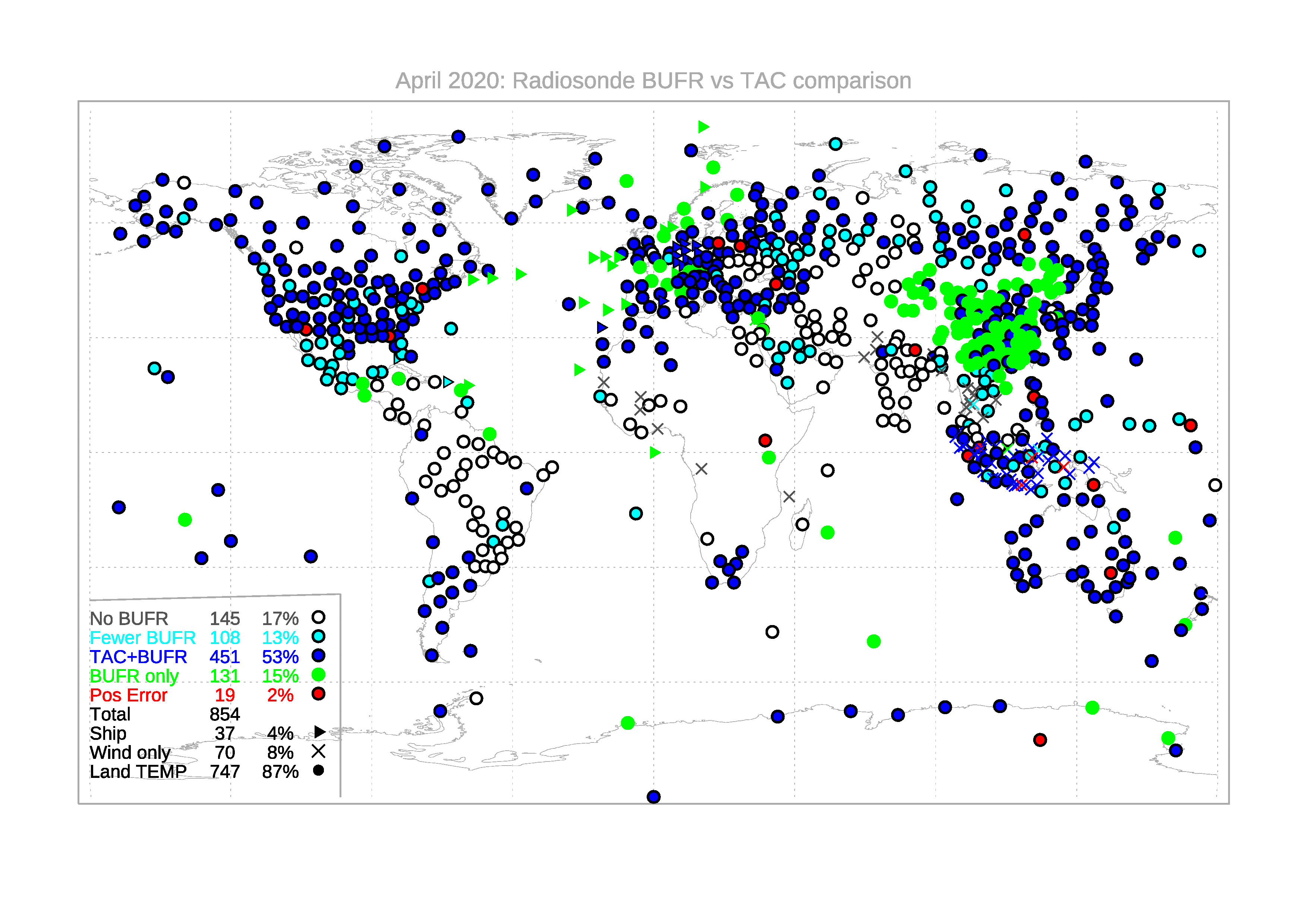Click the count 451 for TAC+BUFR
1306x924 pixels.
tap(225, 657)
